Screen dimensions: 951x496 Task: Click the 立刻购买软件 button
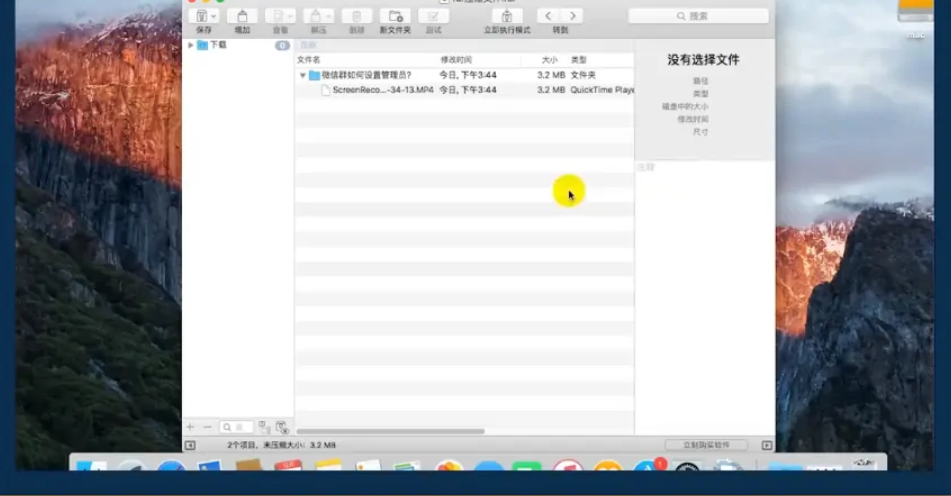point(706,445)
